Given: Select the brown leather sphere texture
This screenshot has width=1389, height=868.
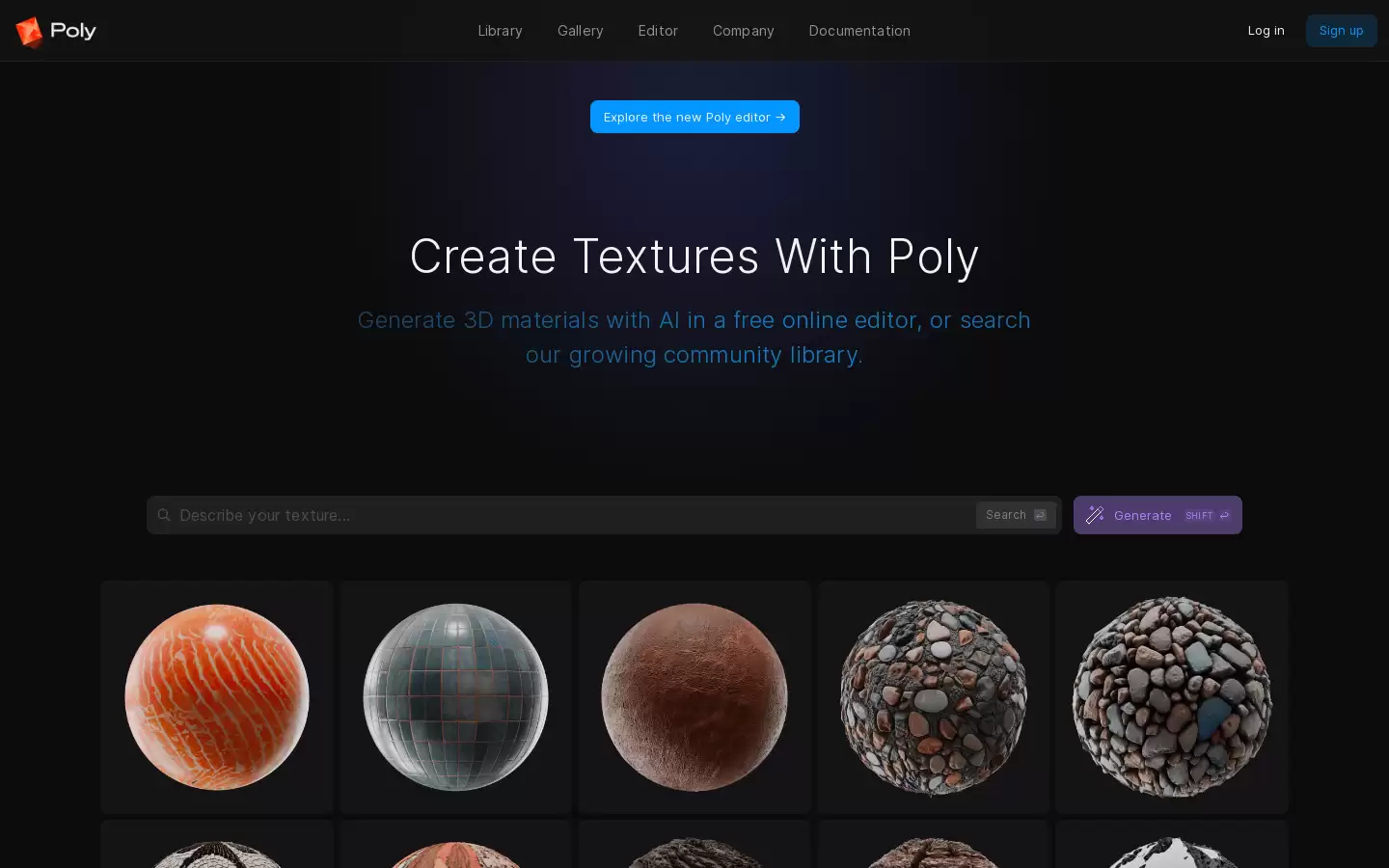Looking at the screenshot, I should click(x=694, y=697).
